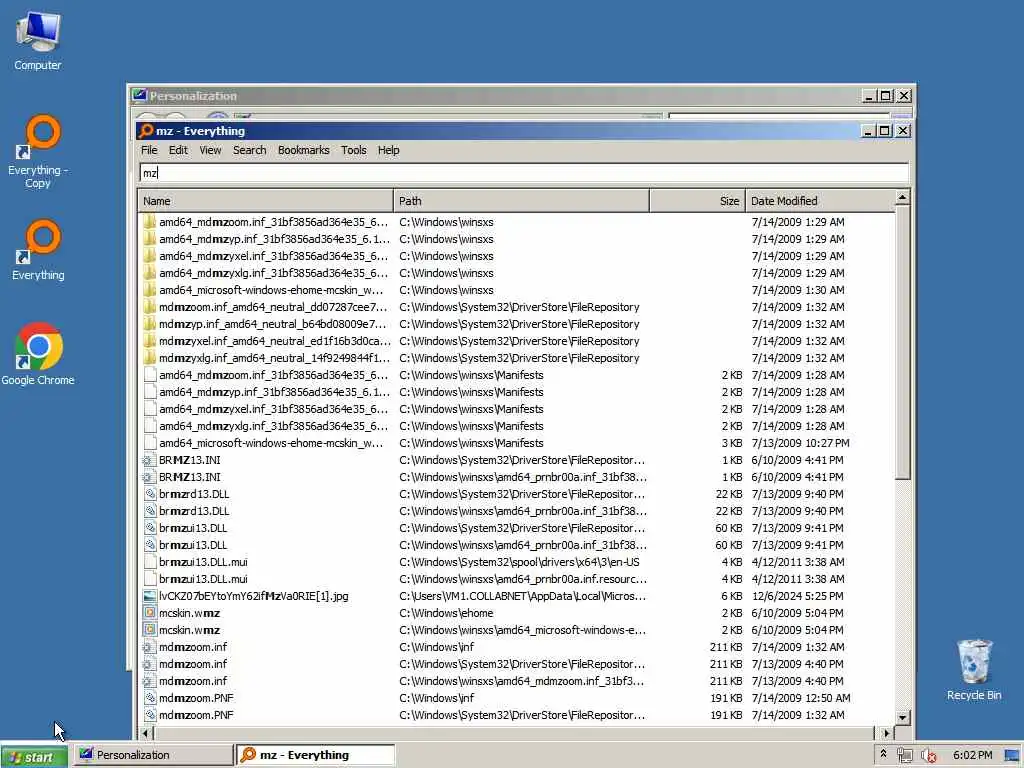Click the folder icon of mdmzyxel.inf_amd64_neutral row

point(150,341)
